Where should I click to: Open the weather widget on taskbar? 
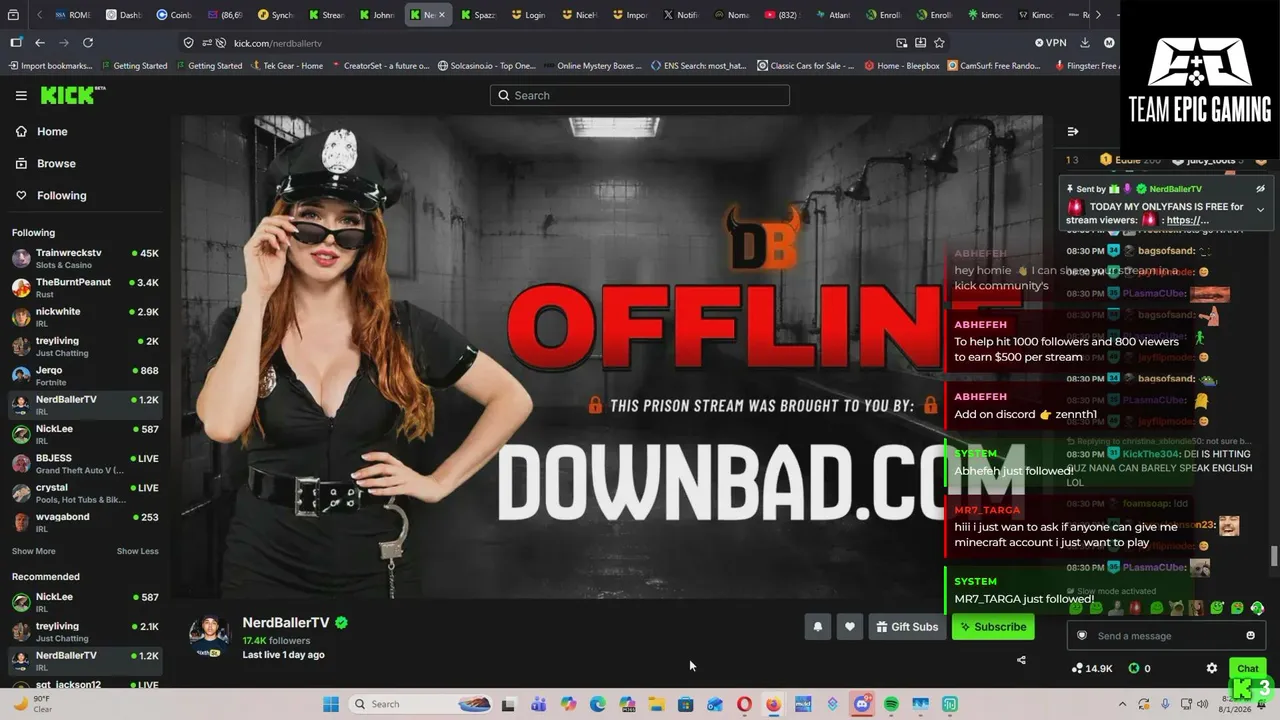[33, 704]
